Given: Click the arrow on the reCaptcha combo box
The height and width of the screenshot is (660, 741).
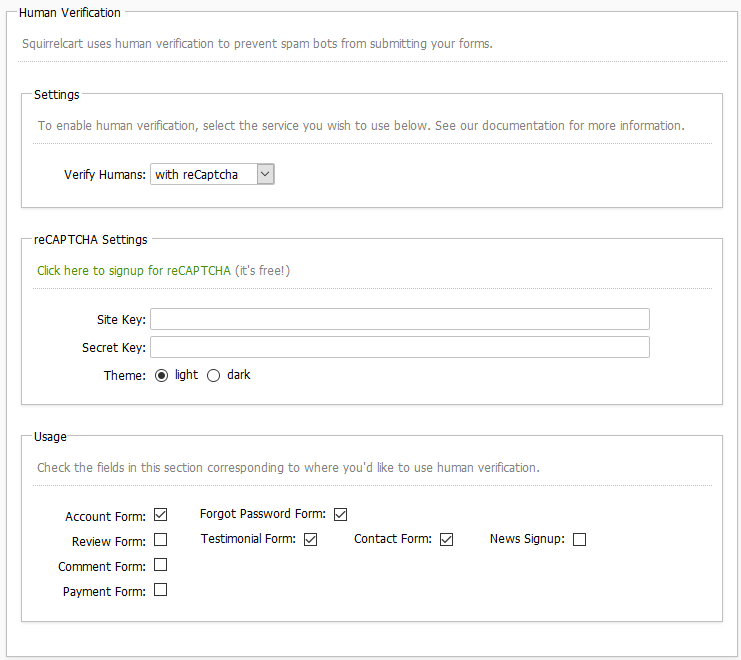Looking at the screenshot, I should (x=265, y=174).
